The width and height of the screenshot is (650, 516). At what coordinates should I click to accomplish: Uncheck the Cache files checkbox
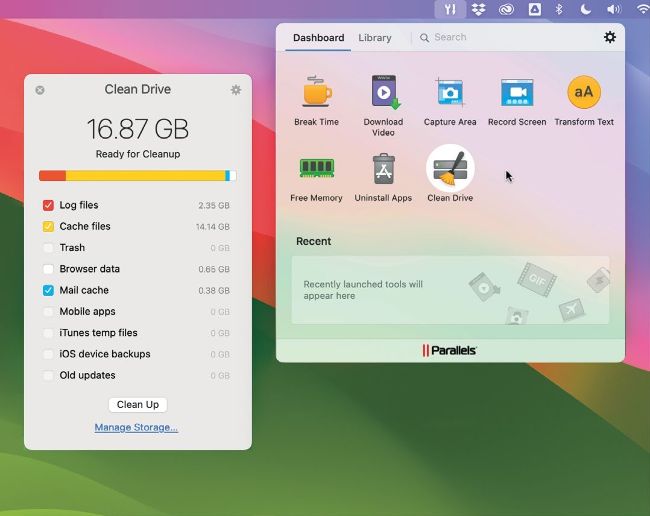(x=48, y=226)
